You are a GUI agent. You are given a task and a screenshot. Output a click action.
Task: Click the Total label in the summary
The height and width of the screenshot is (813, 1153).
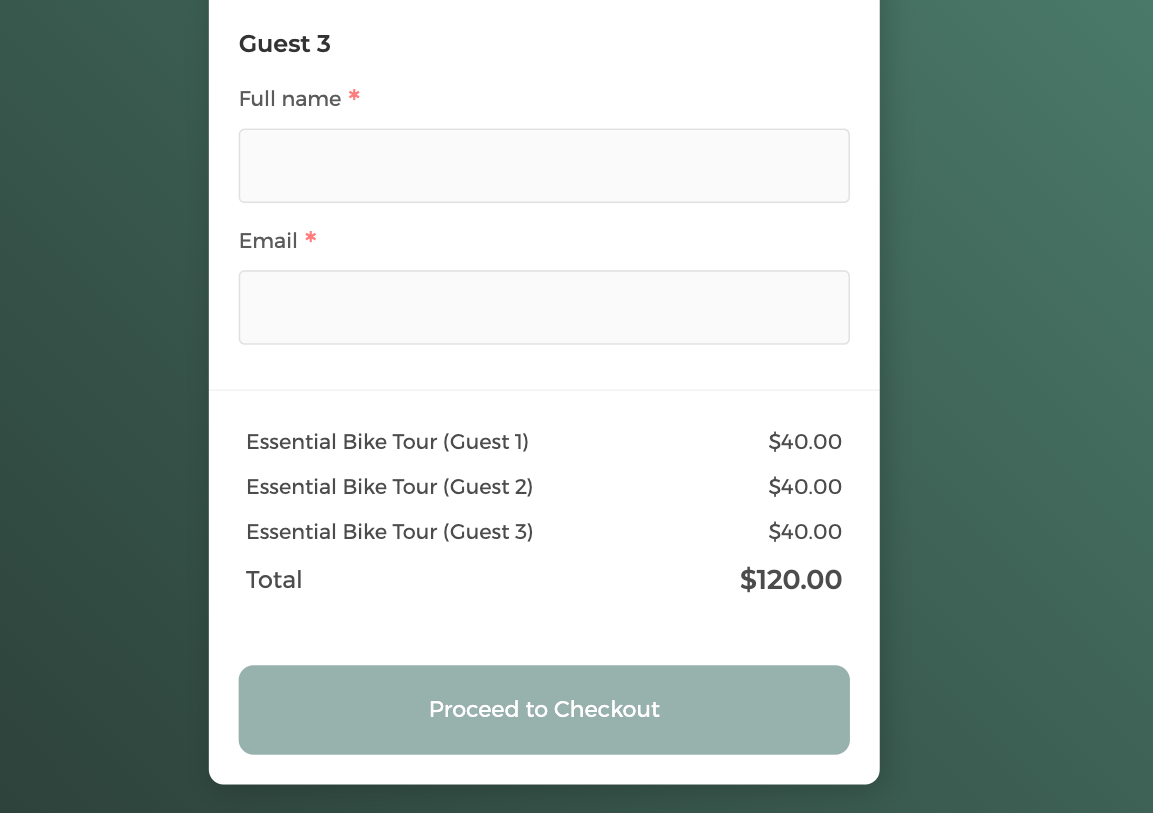[x=274, y=580]
